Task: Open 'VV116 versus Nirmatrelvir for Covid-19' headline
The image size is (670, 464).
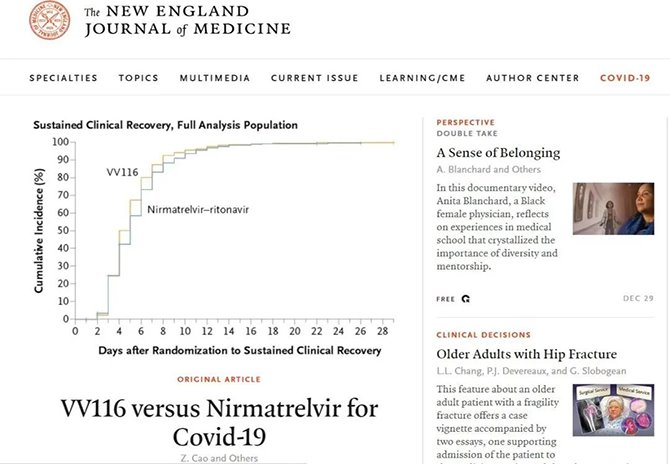Action: (x=219, y=422)
